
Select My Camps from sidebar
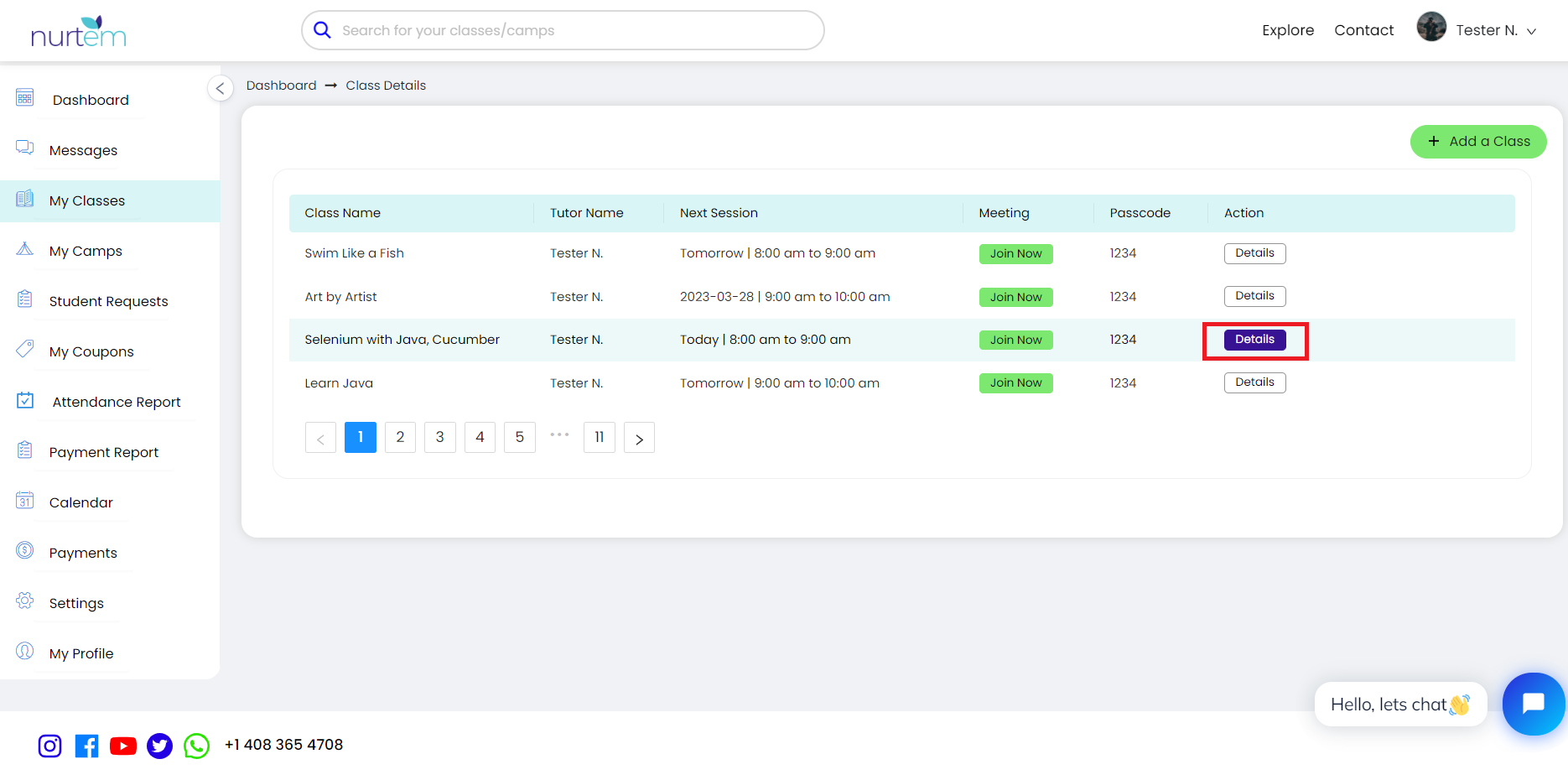[x=86, y=251]
